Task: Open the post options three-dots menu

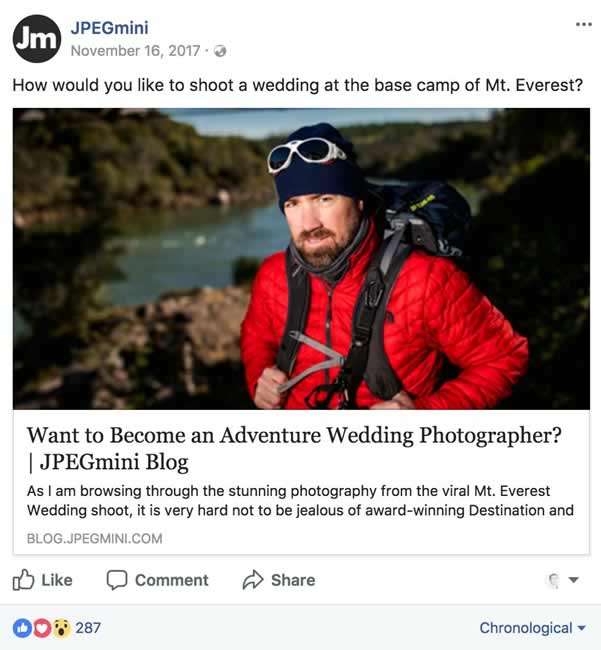Action: 584,25
